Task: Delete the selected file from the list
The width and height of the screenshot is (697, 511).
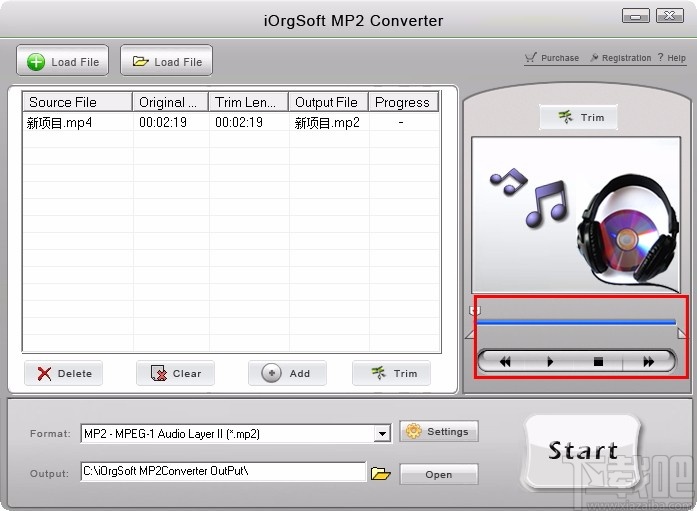Action: [x=64, y=373]
